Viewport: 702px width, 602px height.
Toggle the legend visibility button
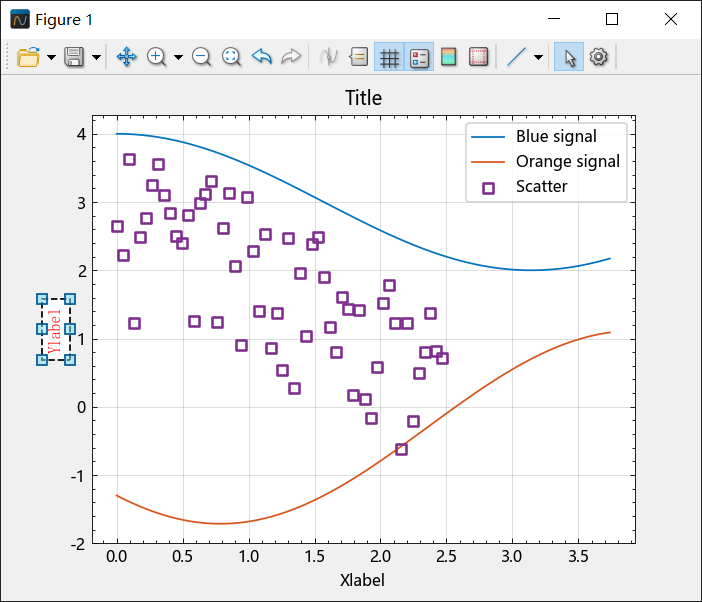click(419, 57)
